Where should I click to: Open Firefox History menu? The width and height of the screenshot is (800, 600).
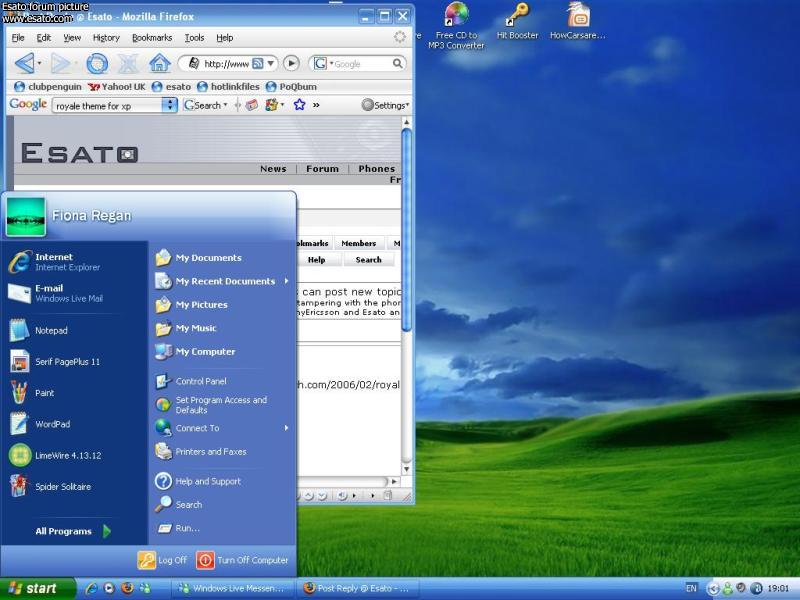106,37
